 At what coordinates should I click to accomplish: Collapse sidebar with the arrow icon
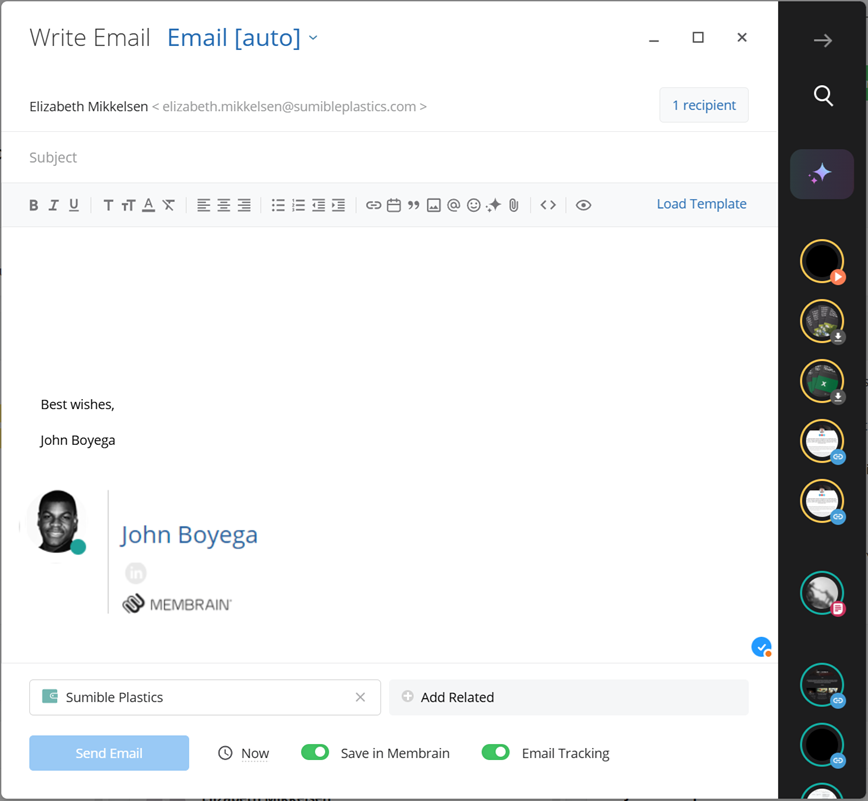click(823, 40)
